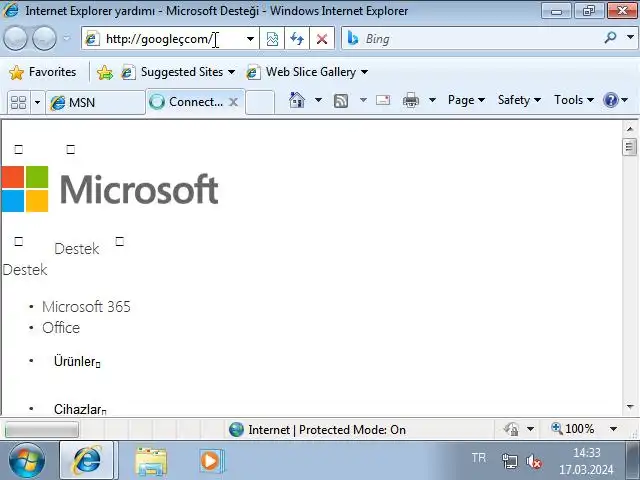
Task: Click the Microsoft logo
Action: click(x=109, y=189)
